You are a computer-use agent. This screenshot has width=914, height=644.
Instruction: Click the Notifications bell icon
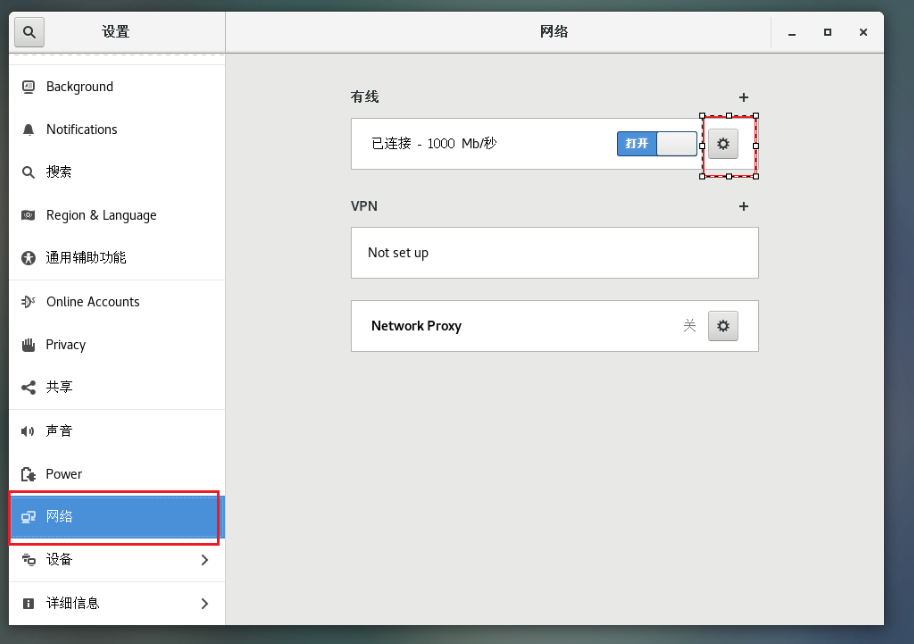[x=28, y=129]
